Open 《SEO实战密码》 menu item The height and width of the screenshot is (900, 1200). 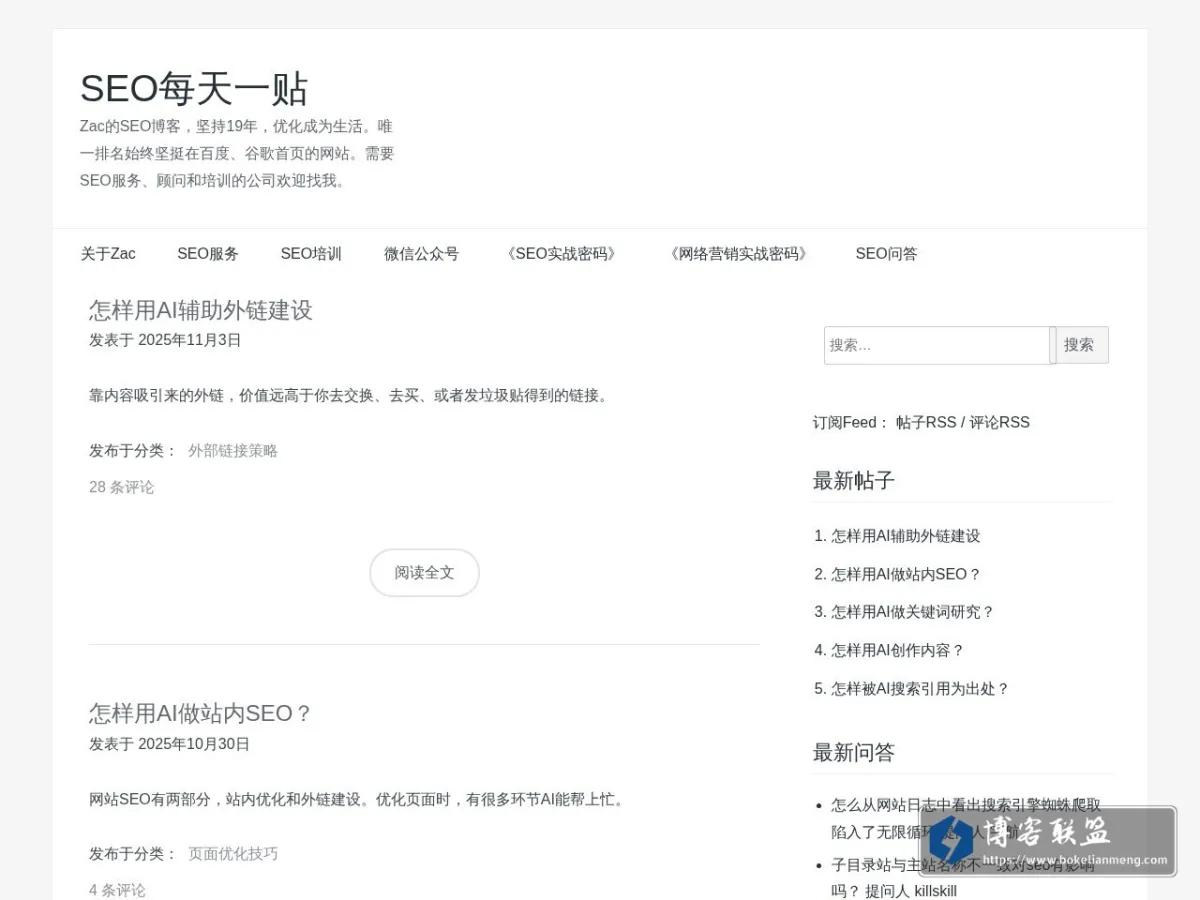561,254
